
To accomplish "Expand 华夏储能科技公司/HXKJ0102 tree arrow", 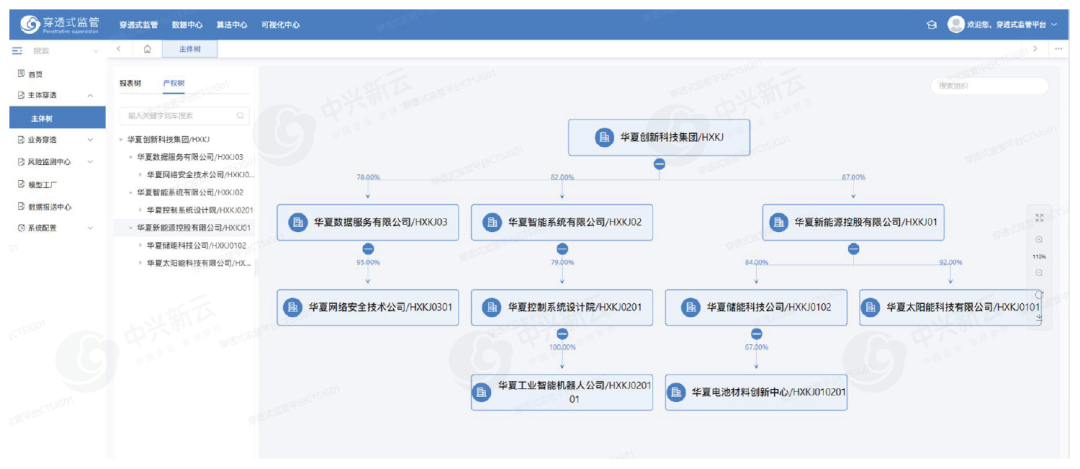I will coord(141,245).
